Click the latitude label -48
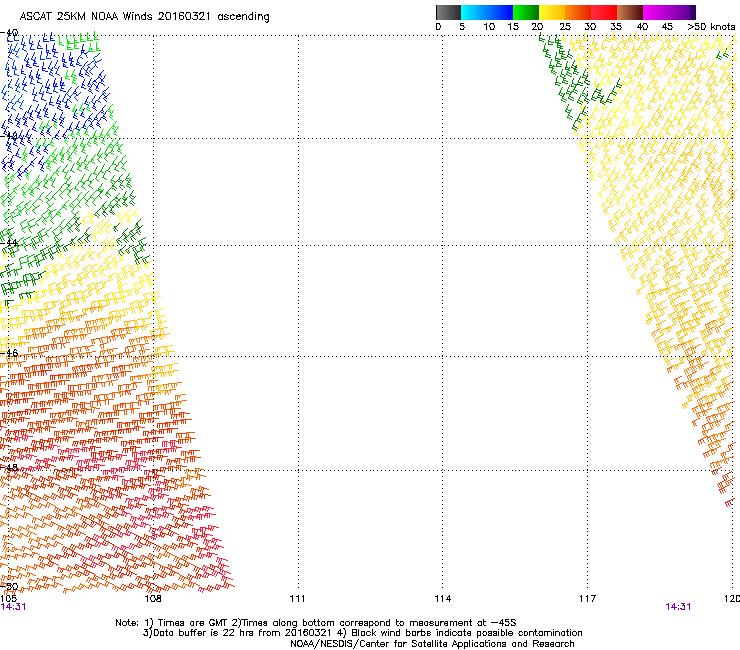 click(9, 467)
